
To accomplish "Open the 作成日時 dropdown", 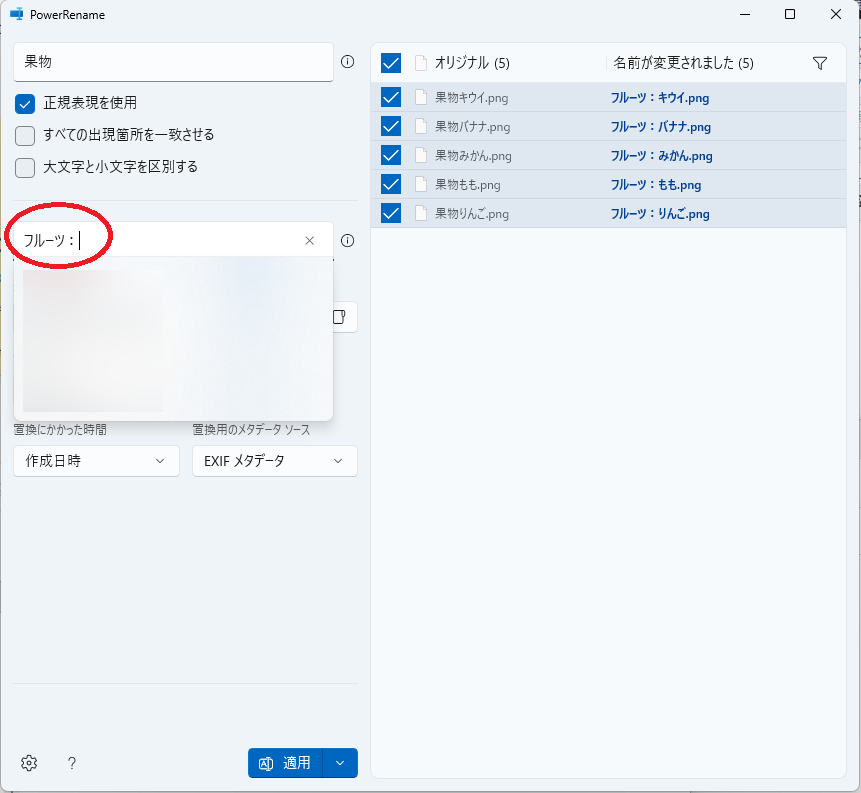I will coord(96,461).
